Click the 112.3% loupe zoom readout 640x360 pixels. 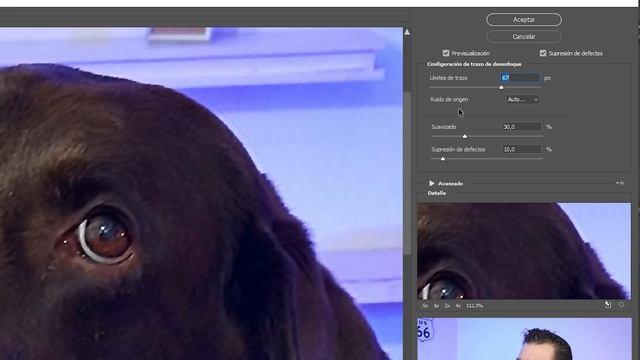click(474, 306)
